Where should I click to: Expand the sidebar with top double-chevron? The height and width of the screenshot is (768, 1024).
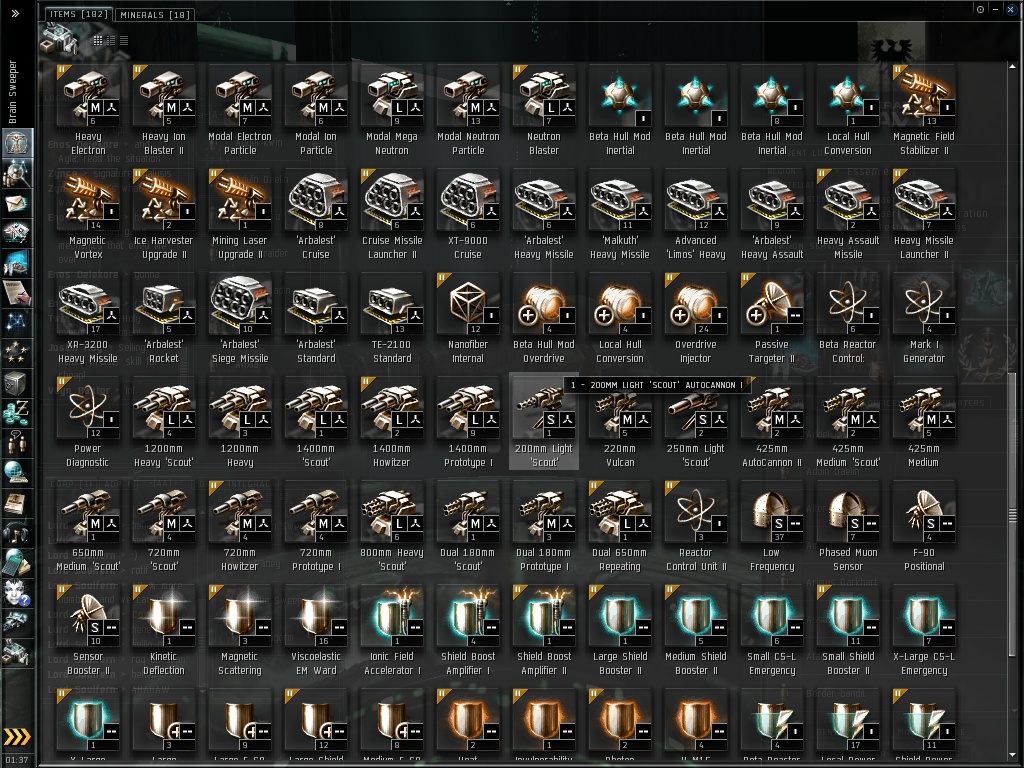click(x=15, y=13)
